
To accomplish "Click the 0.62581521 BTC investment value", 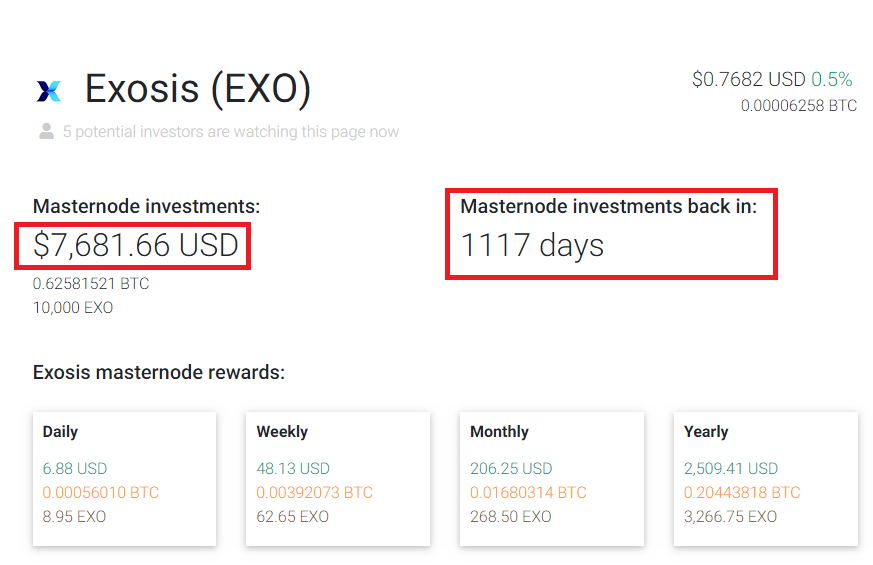I will (91, 284).
